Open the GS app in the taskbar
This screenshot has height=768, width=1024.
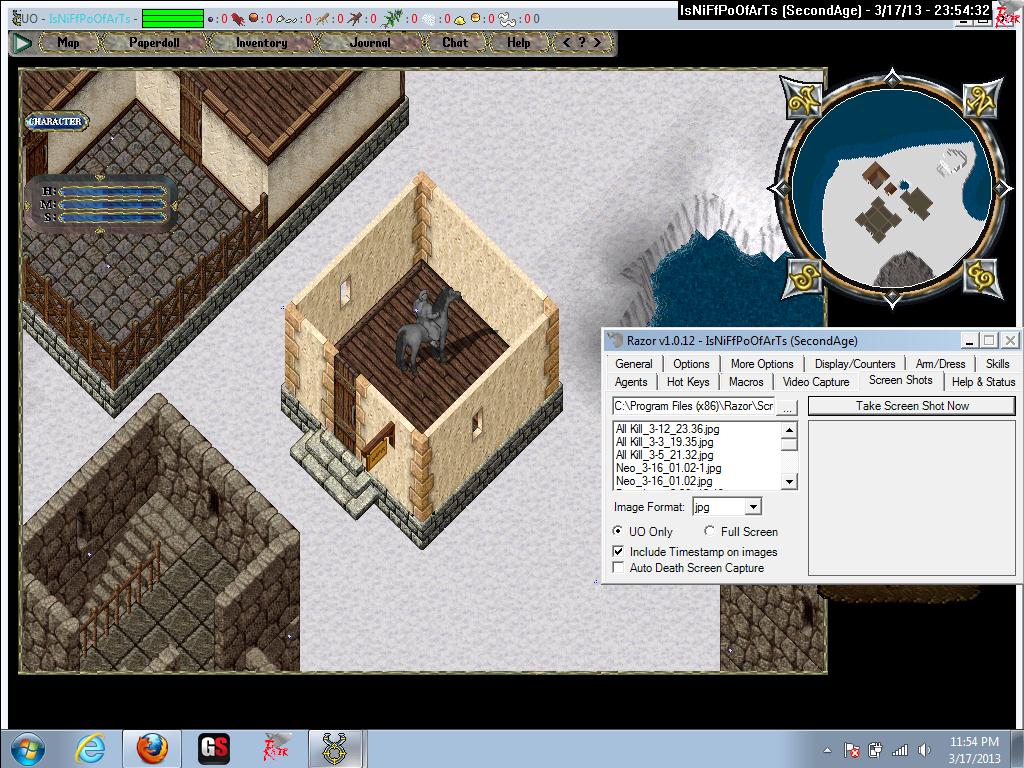214,748
